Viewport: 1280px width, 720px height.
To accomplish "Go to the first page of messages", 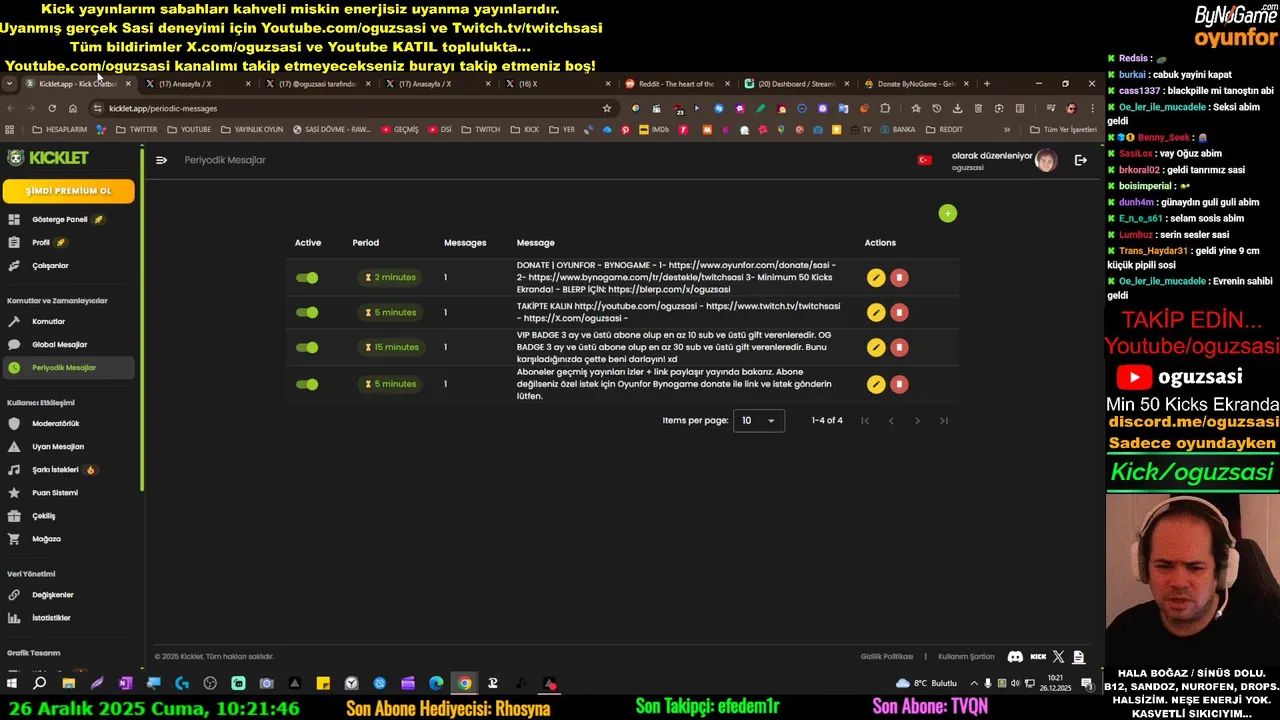I will click(x=865, y=421).
